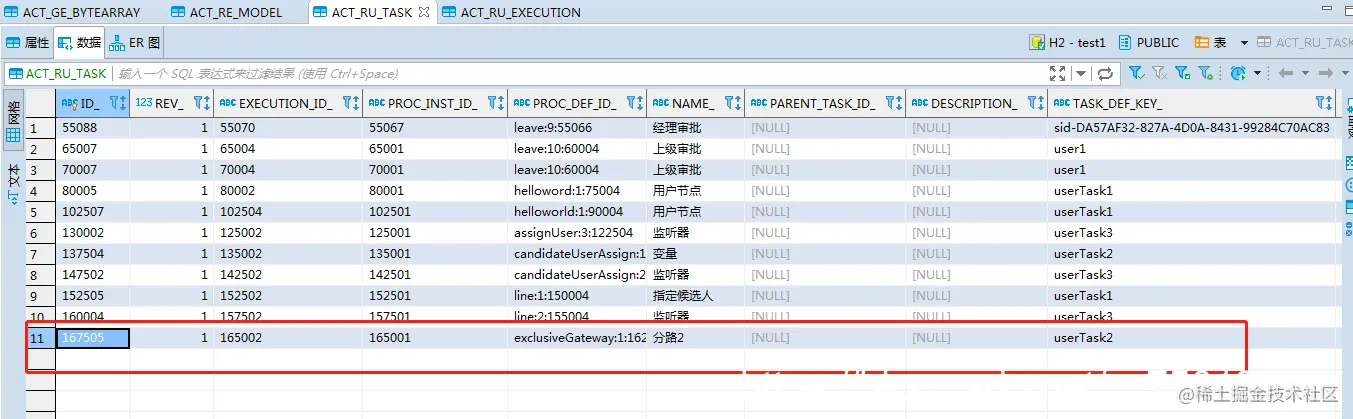This screenshot has width=1353, height=419.
Task: Click the sid-DA57AF32 task key cell
Action: [x=1192, y=128]
